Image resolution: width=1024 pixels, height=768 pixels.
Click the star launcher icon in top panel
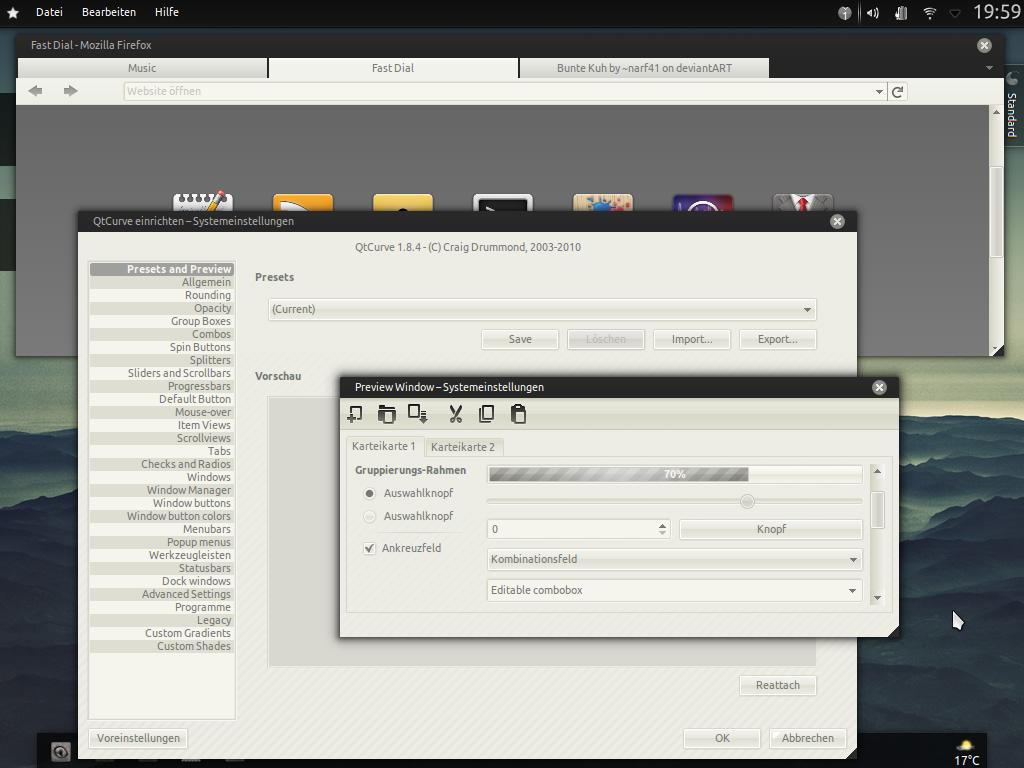pos(12,12)
